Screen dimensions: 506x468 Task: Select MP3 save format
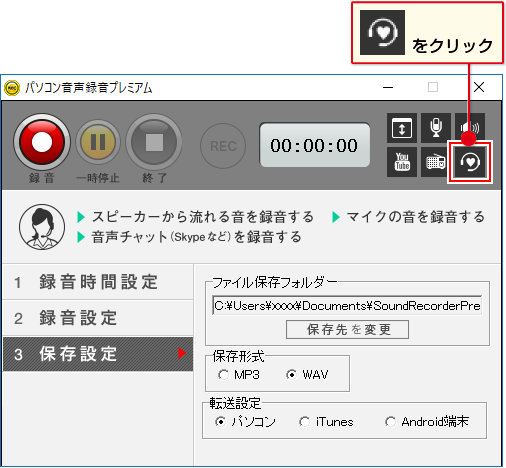click(239, 375)
